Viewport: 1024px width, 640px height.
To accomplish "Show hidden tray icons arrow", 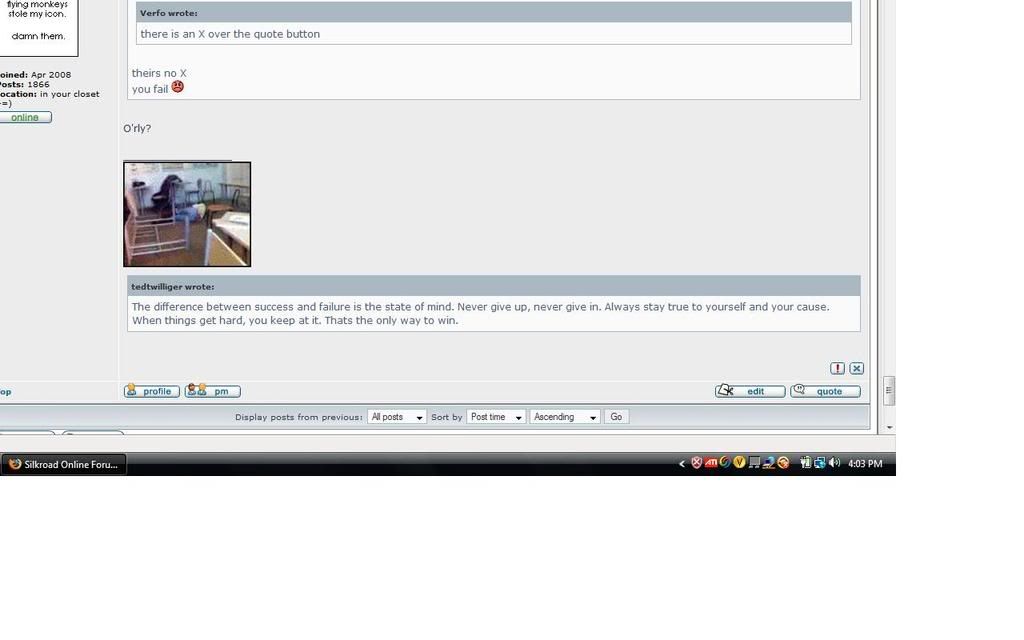I will [682, 464].
